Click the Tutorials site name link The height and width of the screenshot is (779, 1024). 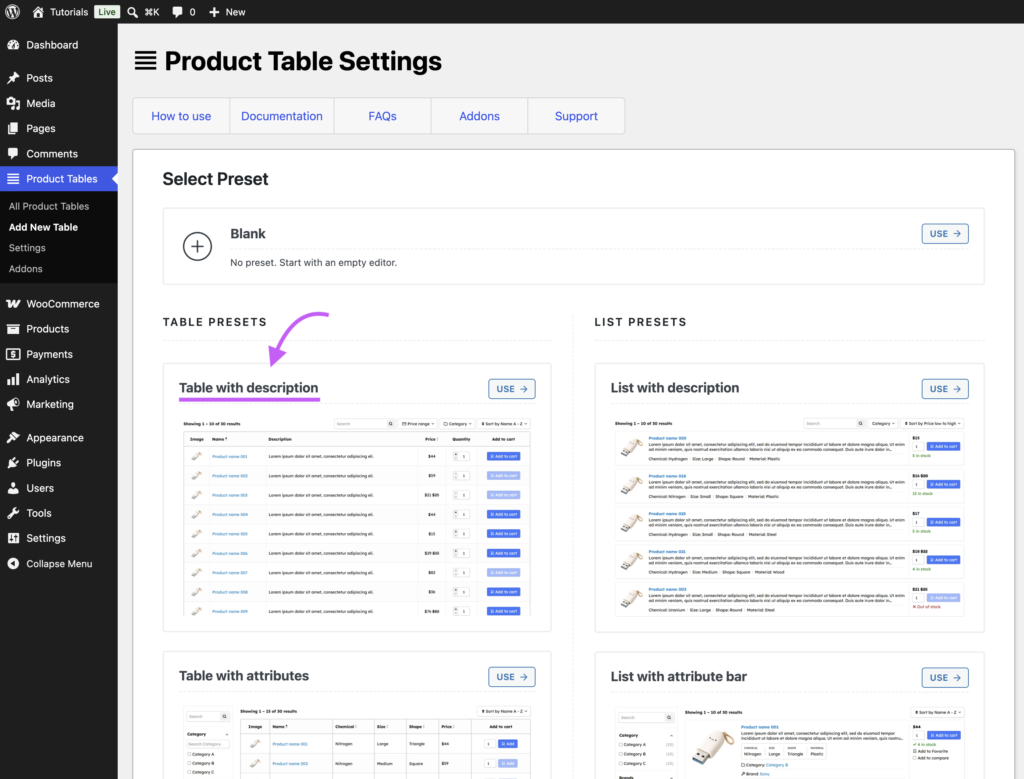pyautogui.click(x=69, y=12)
